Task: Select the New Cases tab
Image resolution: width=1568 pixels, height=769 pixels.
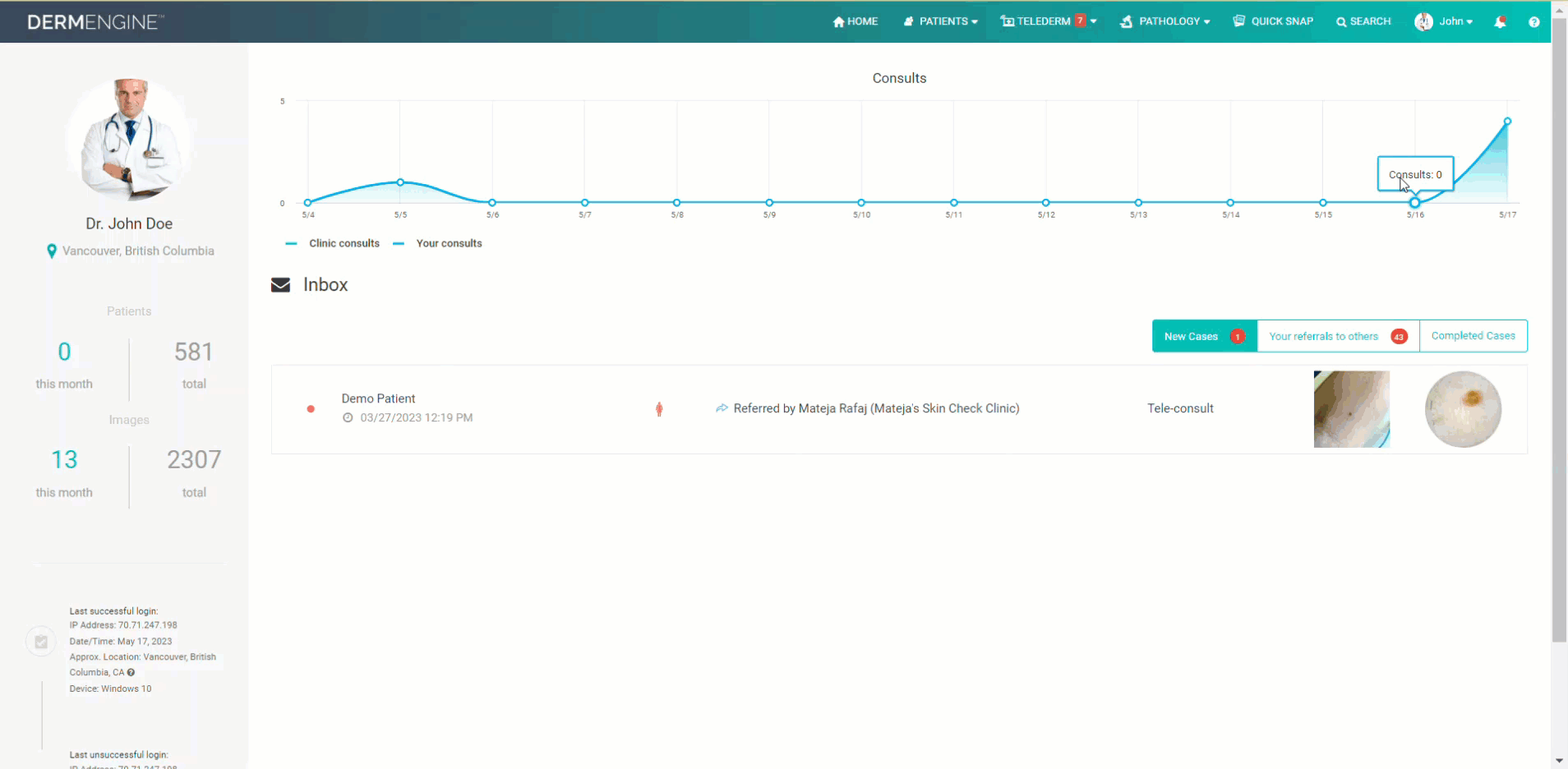Action: tap(1205, 336)
